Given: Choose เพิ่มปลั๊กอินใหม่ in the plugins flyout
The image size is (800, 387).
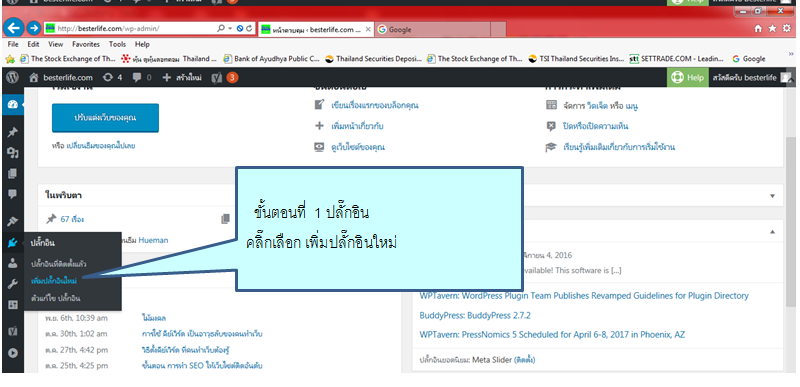Looking at the screenshot, I should [54, 281].
